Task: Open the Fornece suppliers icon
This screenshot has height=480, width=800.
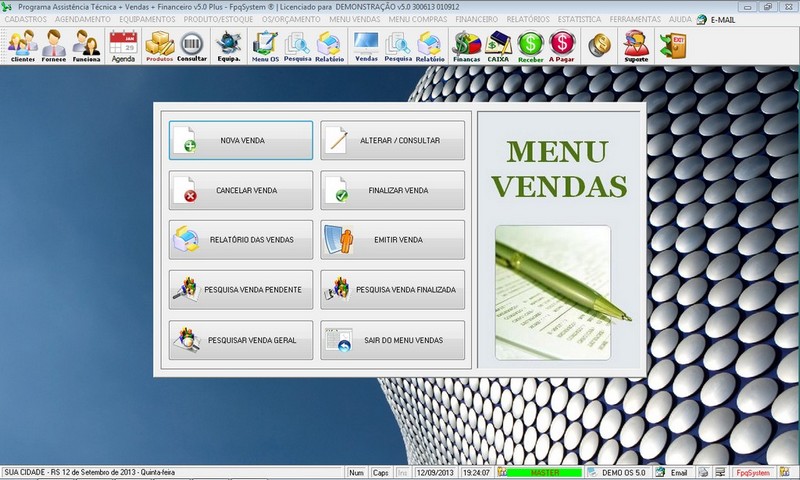Action: pyautogui.click(x=54, y=46)
